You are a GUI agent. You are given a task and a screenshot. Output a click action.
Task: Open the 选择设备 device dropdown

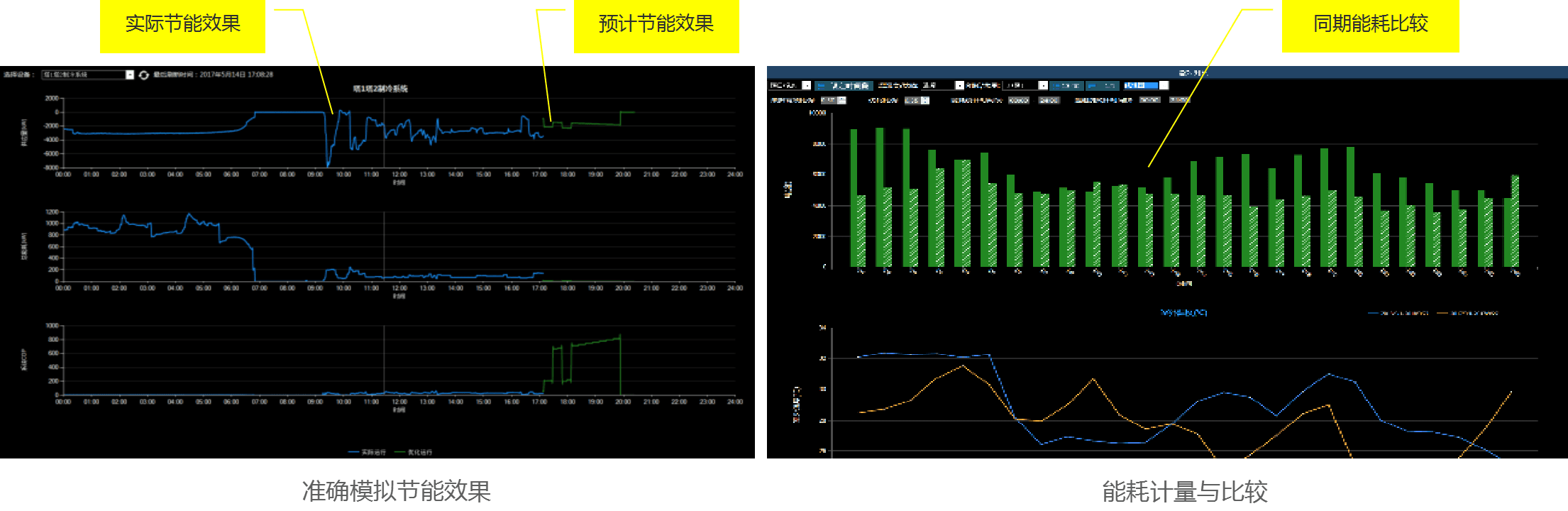(88, 75)
